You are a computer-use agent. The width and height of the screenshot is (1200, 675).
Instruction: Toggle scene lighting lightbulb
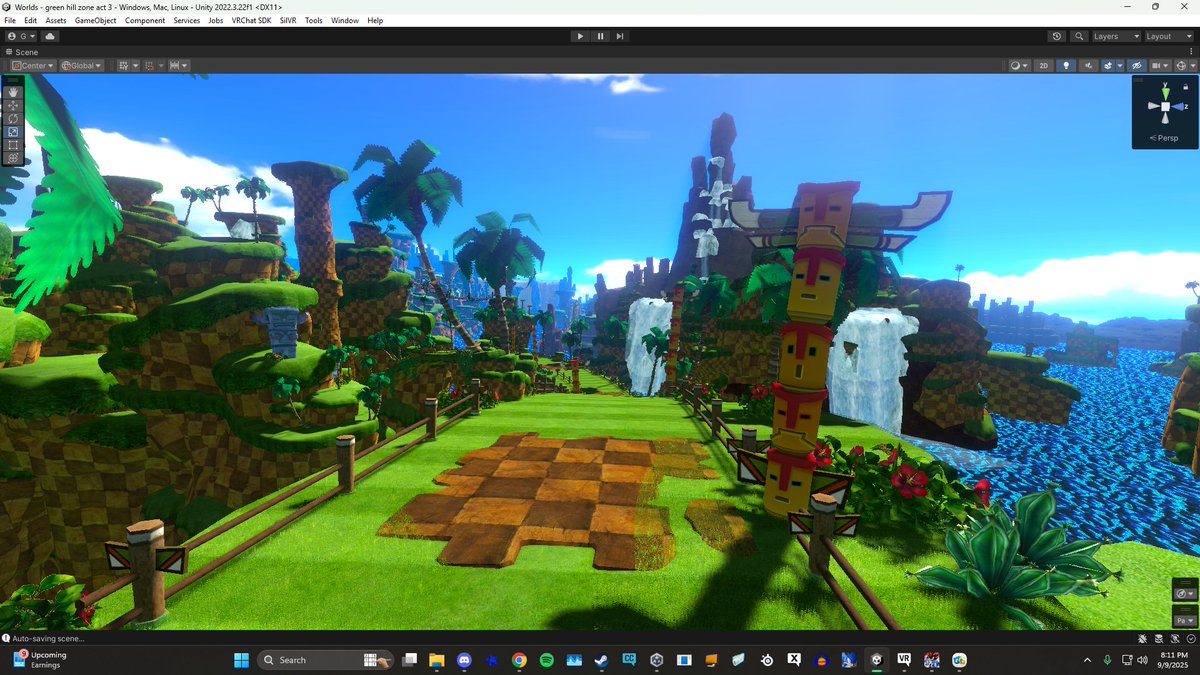point(1066,65)
